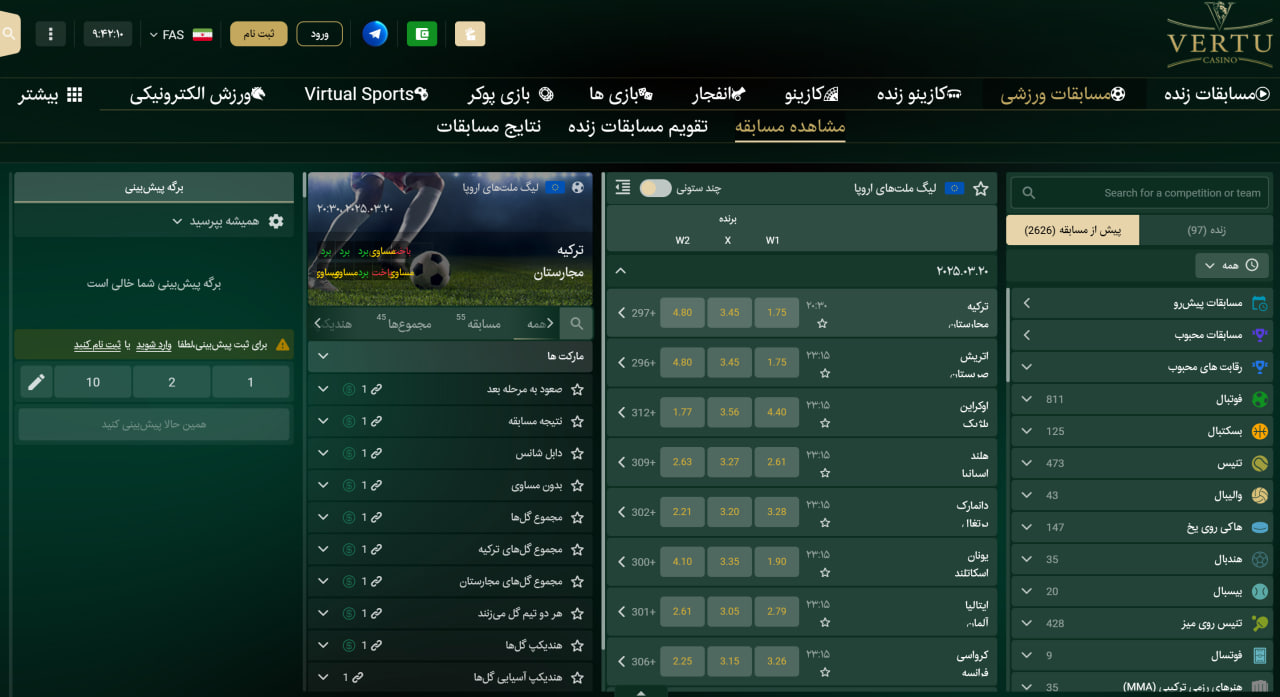Screen dimensions: 1280x697
Task: Favorite the لیگ ملت‌های اروپا league star
Action: (x=981, y=188)
